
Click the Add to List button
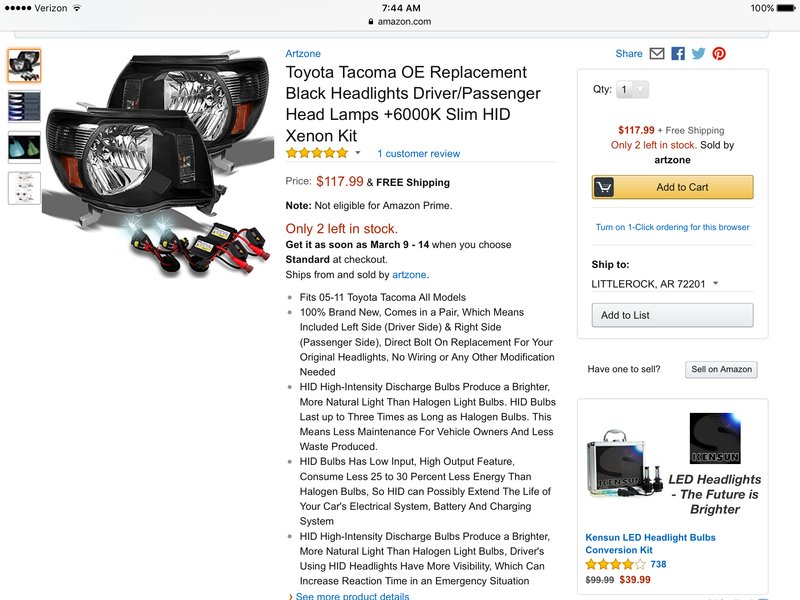click(672, 315)
